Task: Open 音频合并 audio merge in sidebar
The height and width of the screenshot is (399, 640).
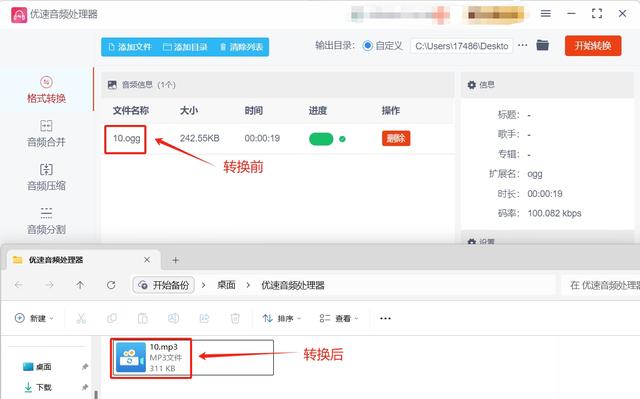Action: [x=46, y=133]
